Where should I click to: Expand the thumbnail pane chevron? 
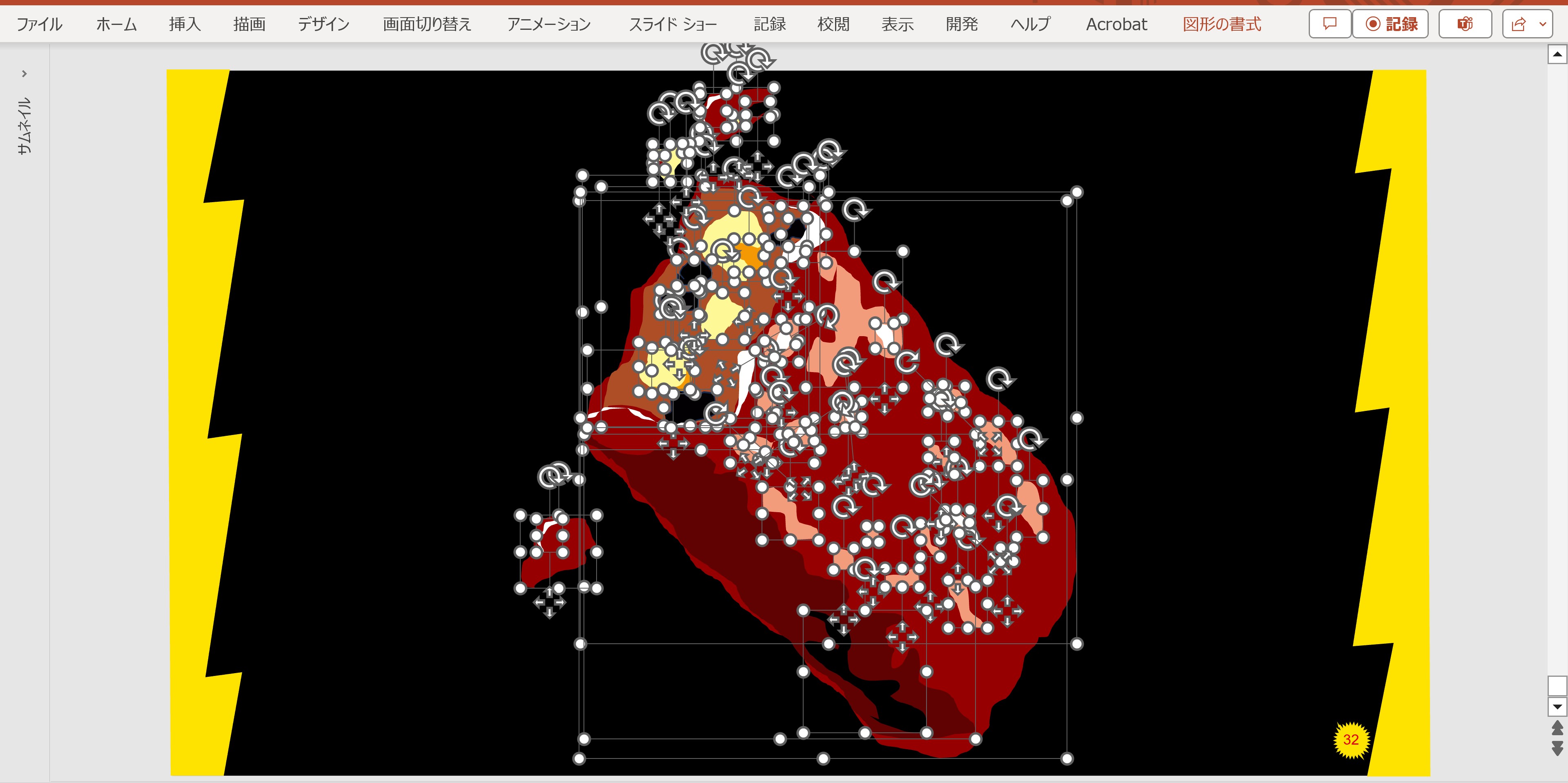pyautogui.click(x=24, y=74)
